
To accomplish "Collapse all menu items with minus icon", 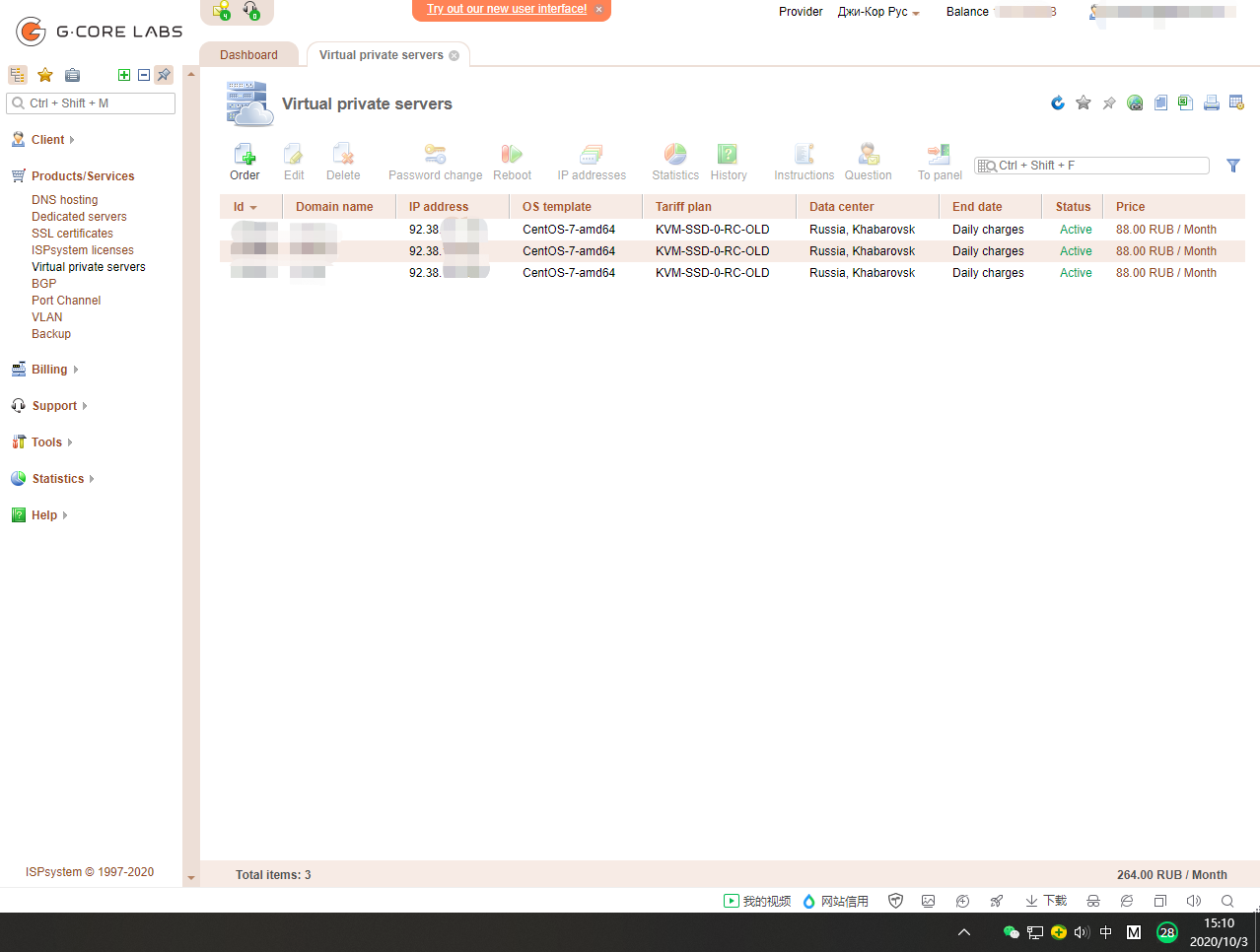I will [144, 75].
